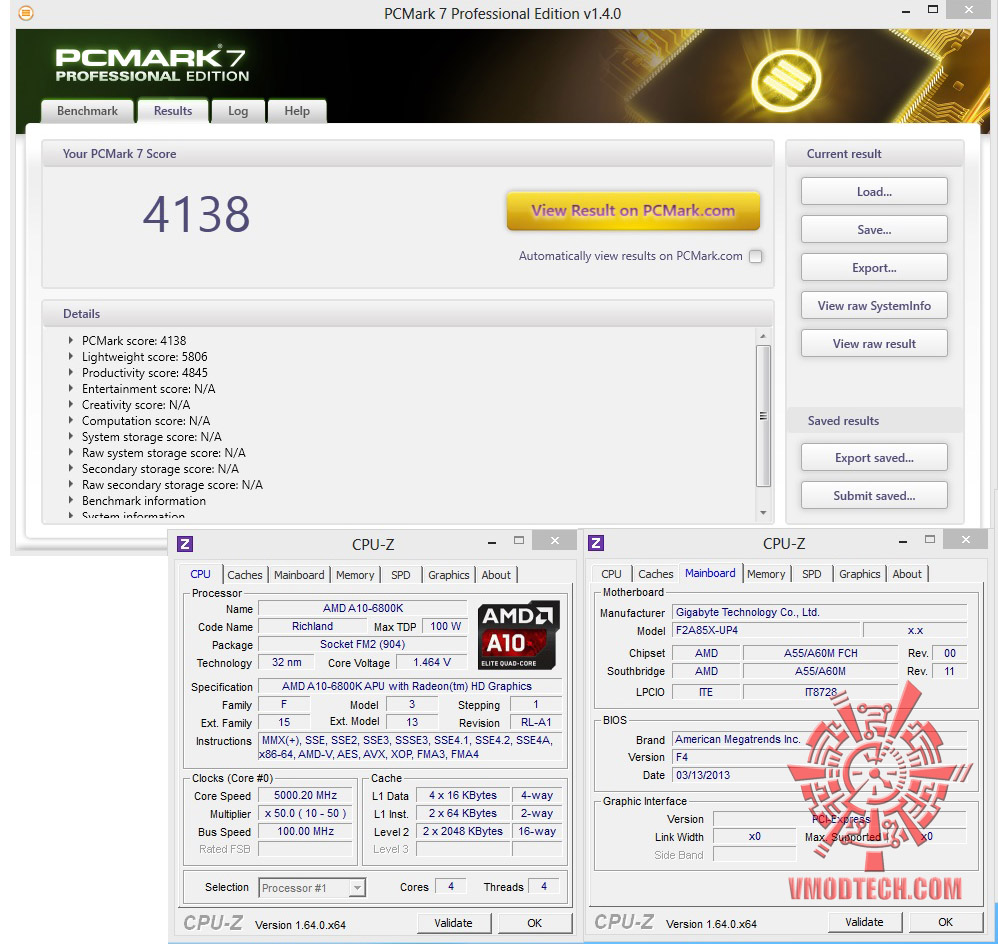
Task: Close the left CPU-Z window
Action: click(555, 540)
